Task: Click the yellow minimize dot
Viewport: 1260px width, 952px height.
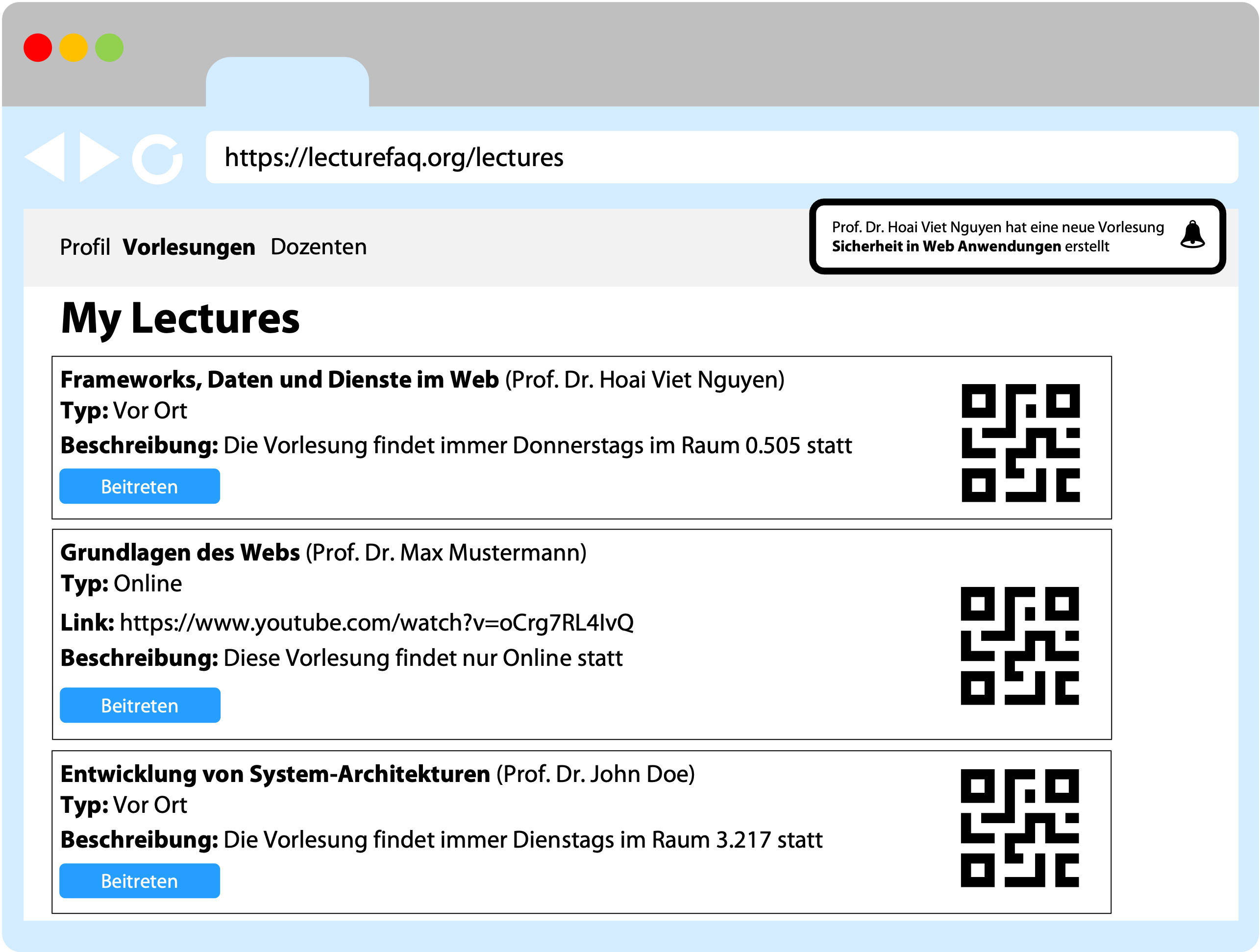Action: click(74, 48)
